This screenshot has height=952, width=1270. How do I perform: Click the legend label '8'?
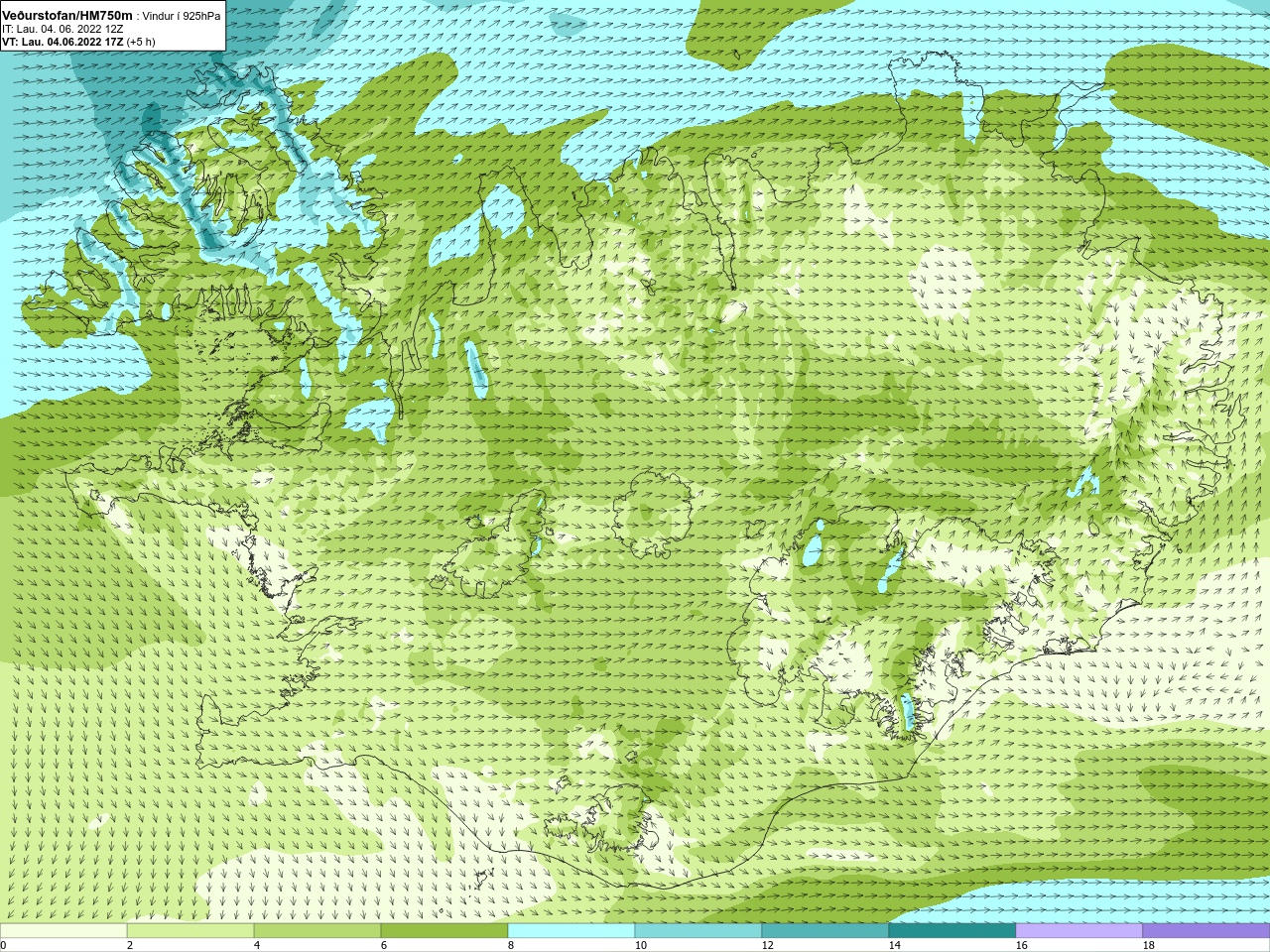(511, 945)
